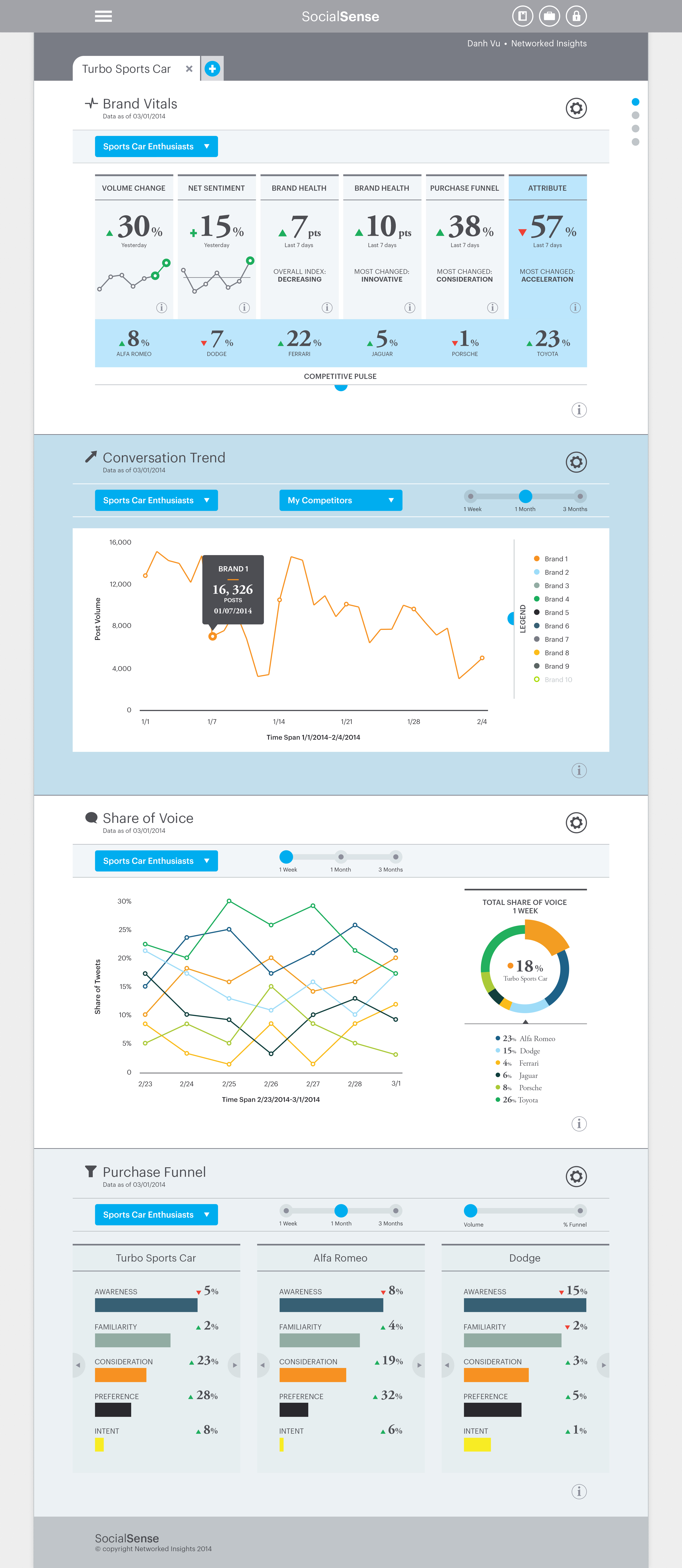Open the Volume Change card
Image resolution: width=682 pixels, height=1568 pixels.
[134, 247]
